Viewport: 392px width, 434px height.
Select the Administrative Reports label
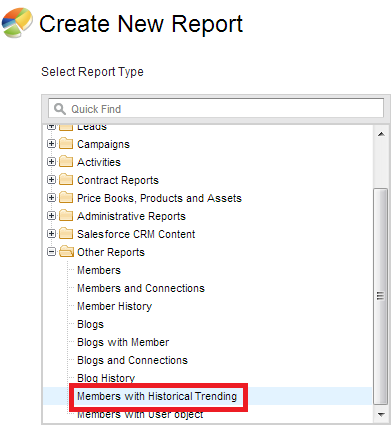[x=131, y=216]
